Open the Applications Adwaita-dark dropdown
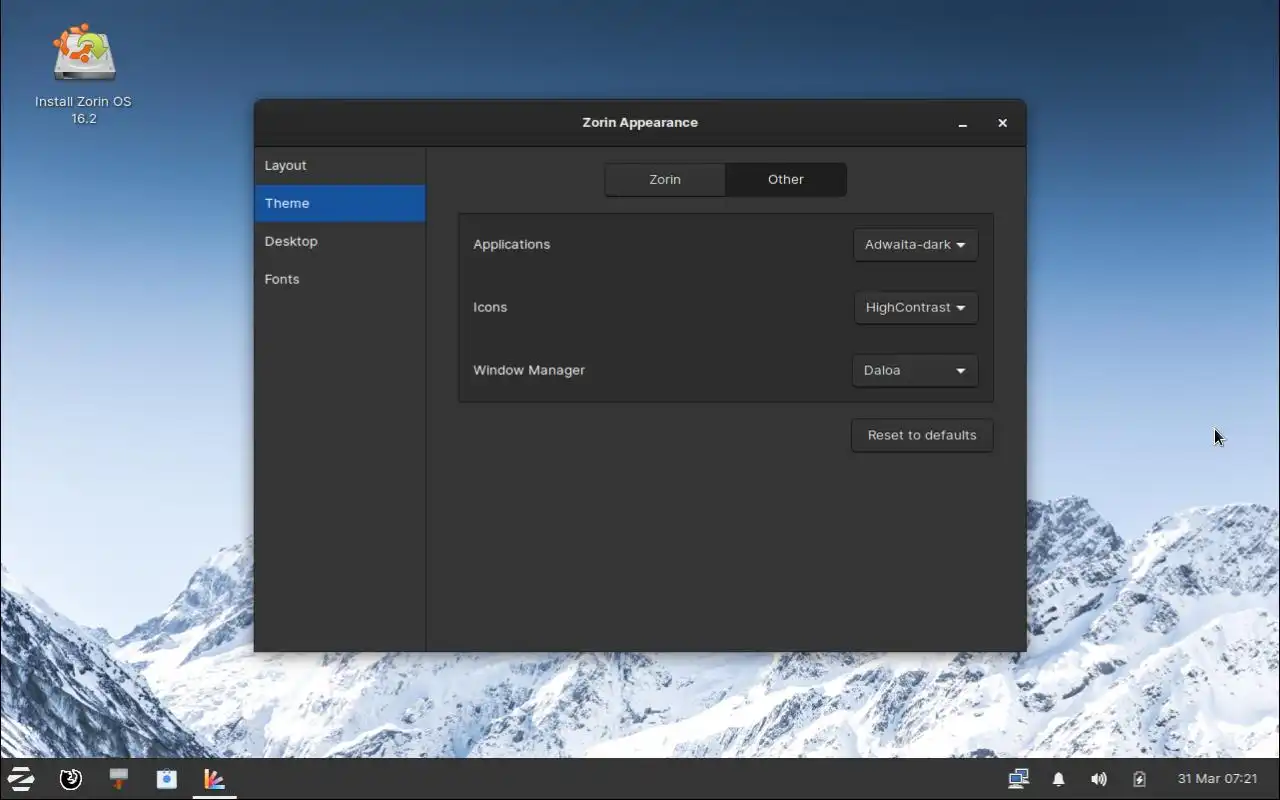1280x800 pixels. click(915, 245)
